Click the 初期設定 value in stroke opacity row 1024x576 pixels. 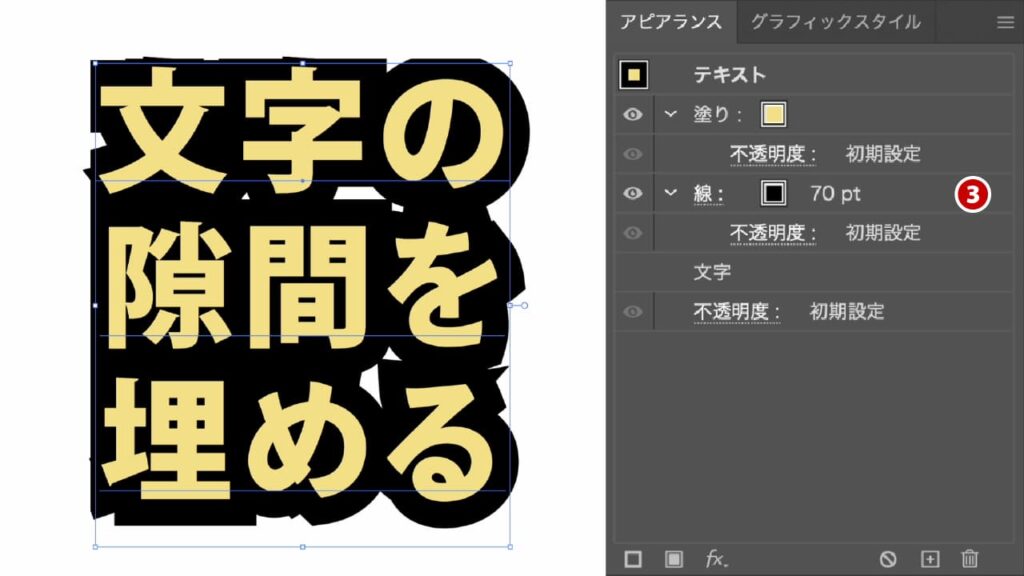[x=883, y=233]
